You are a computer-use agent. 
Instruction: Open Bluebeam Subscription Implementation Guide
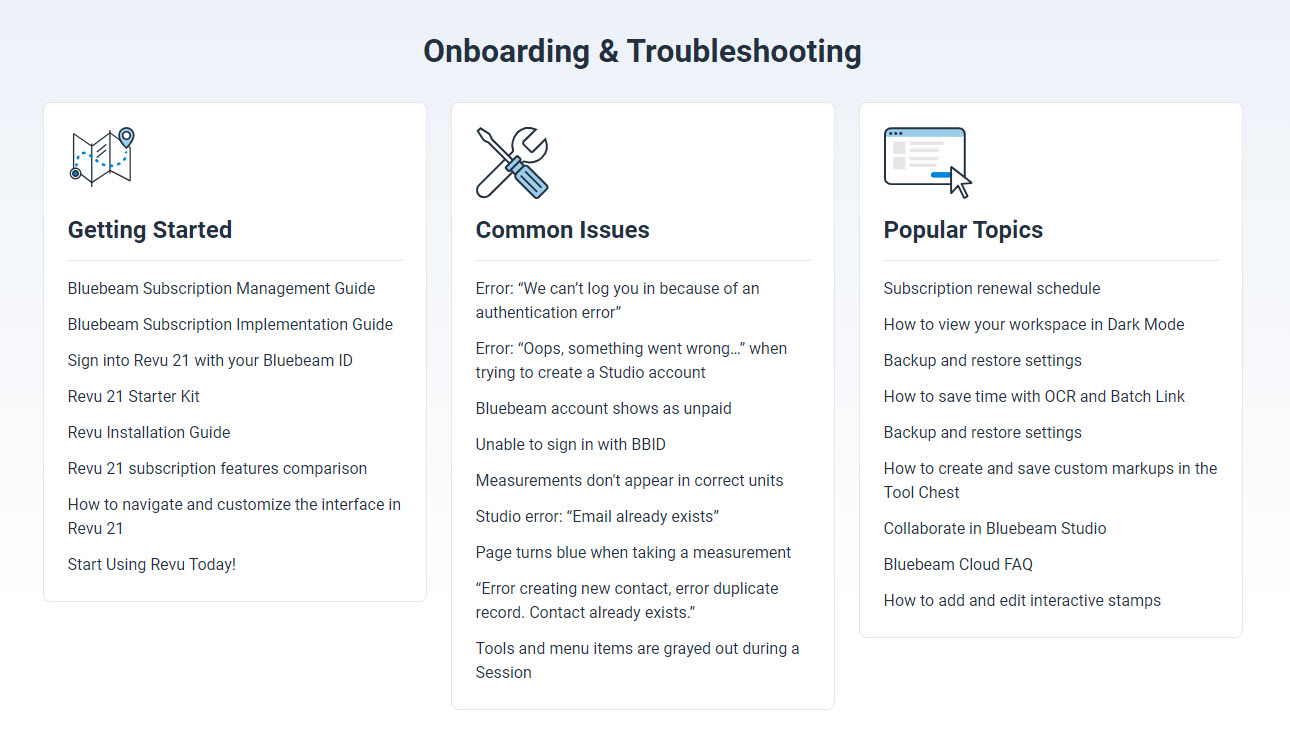click(x=230, y=324)
